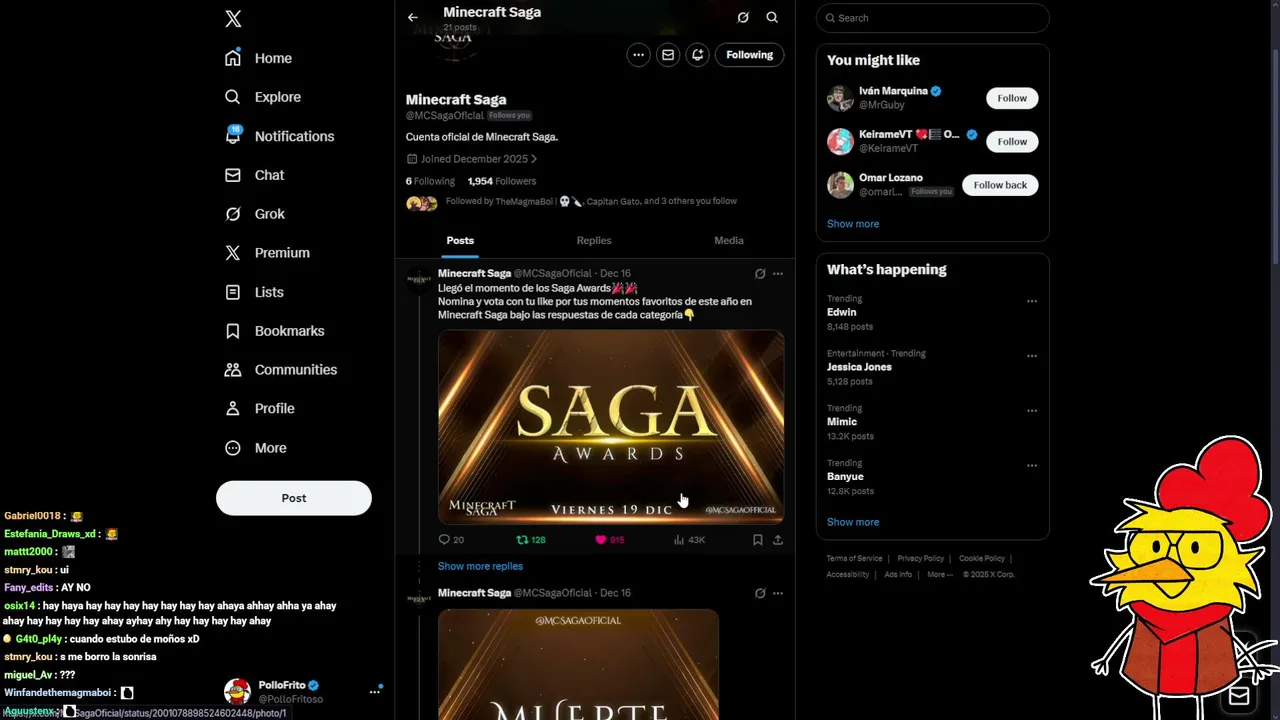Image resolution: width=1280 pixels, height=720 pixels.
Task: Click Show more under You might like
Action: (x=853, y=224)
